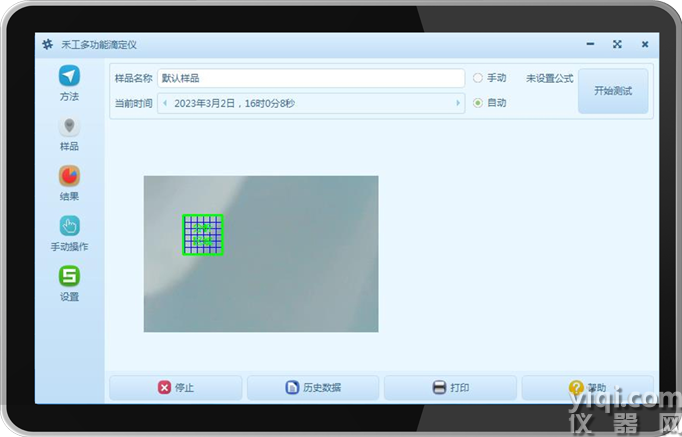Viewport: 682px width, 437px height.
Task: Open the 设置 settings icon
Action: click(69, 276)
